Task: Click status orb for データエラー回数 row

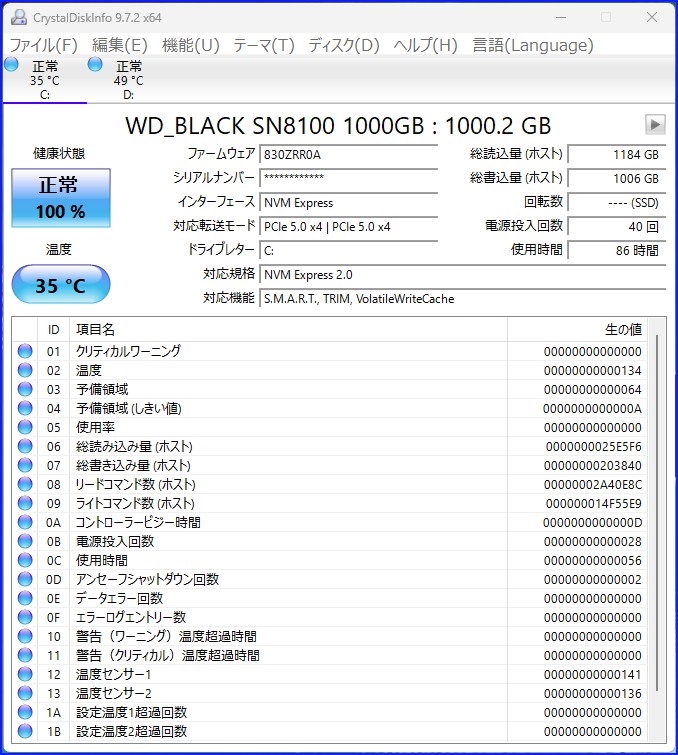Action: click(25, 598)
